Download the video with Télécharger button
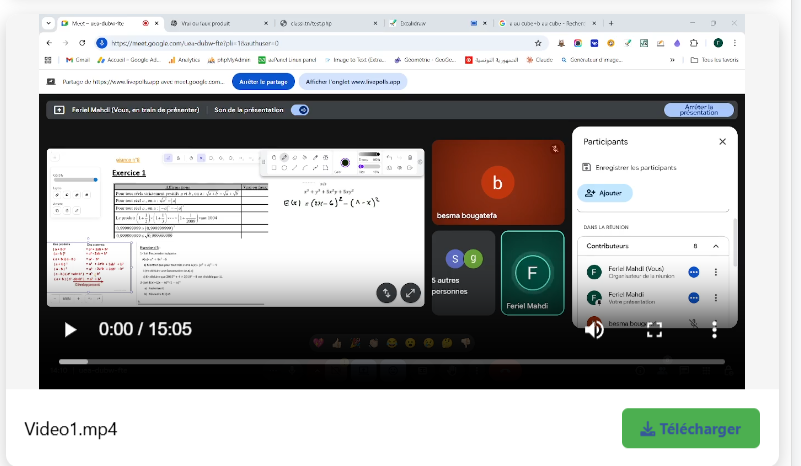 coord(690,428)
